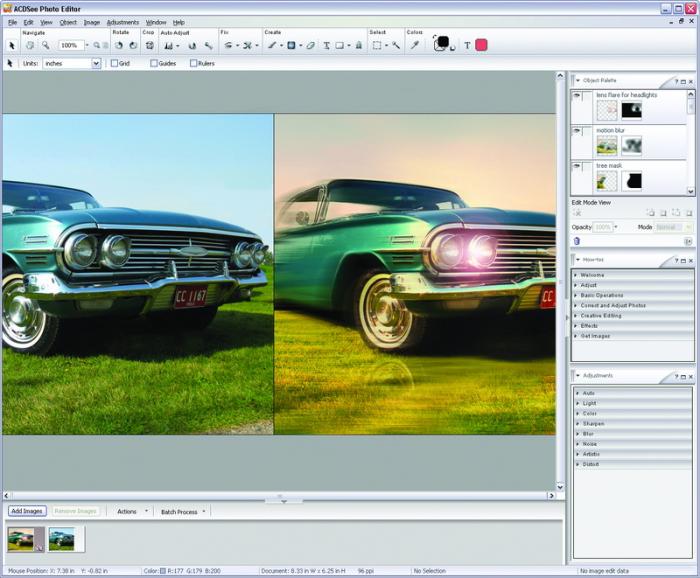This screenshot has height=578, width=700.
Task: Click the Add Images button
Action: (27, 511)
